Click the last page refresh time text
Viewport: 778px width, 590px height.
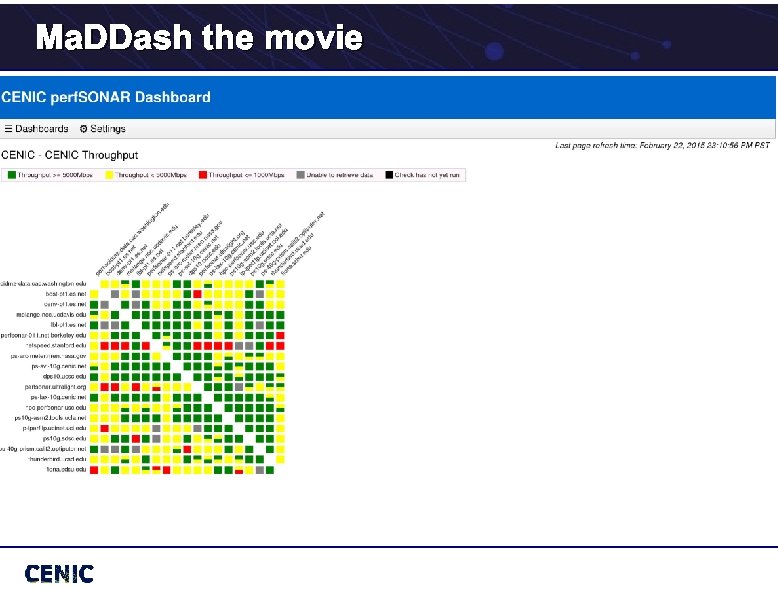pyautogui.click(x=662, y=145)
